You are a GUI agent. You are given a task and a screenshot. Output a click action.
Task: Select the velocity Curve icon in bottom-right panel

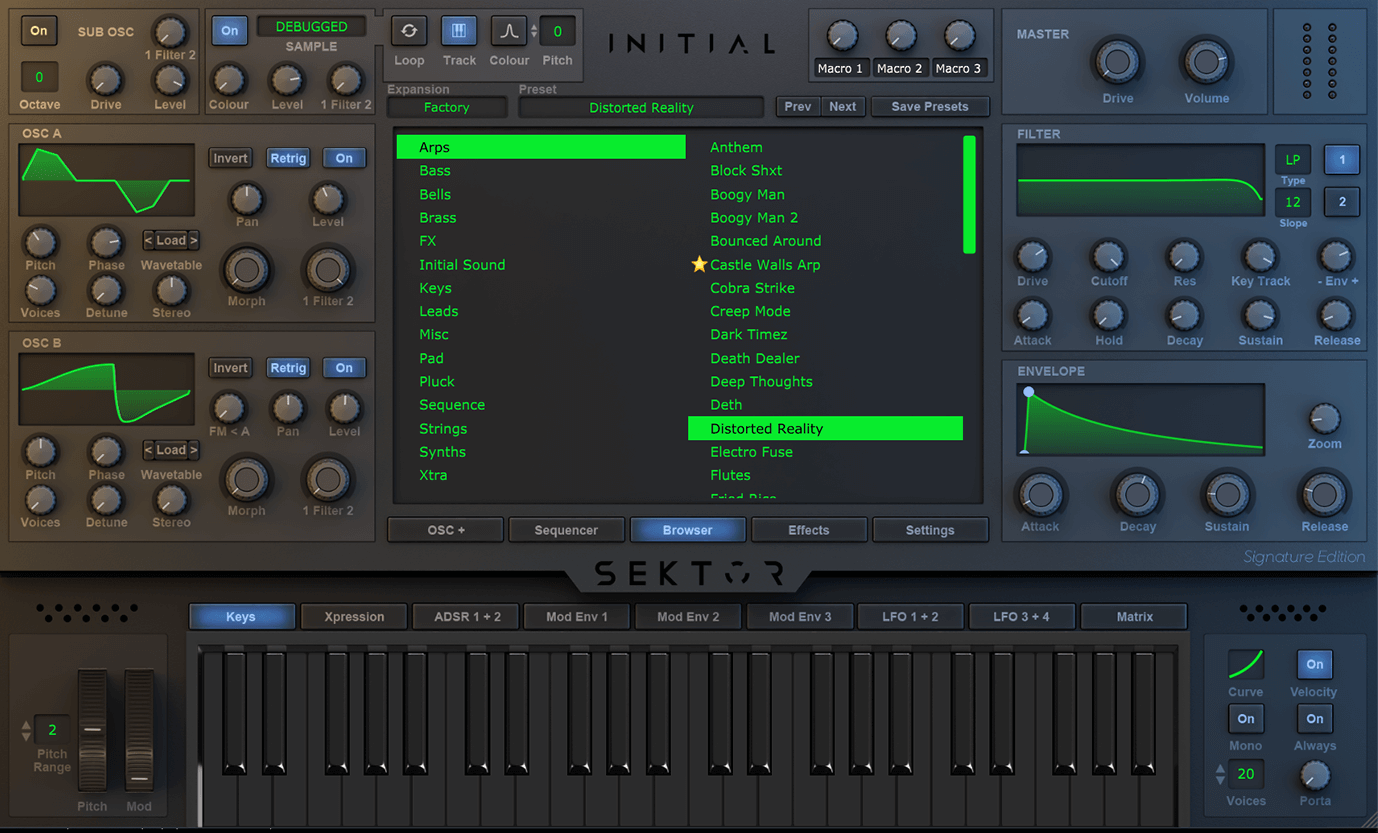tap(1245, 664)
